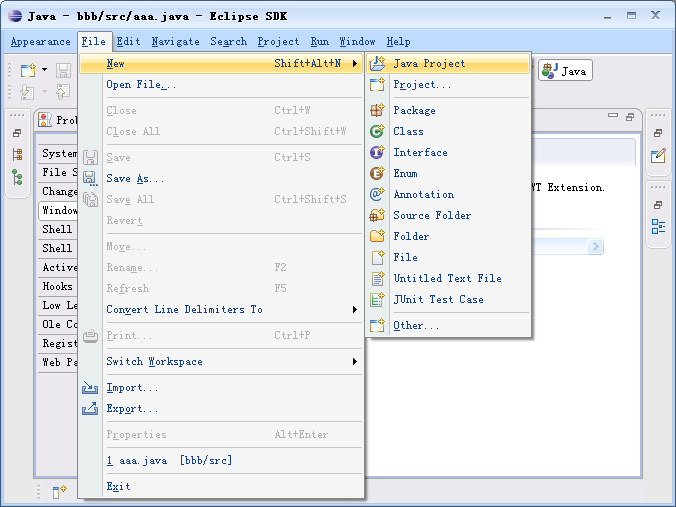Minimize the editor area panel
Viewport: 676px width, 507px height.
(613, 116)
